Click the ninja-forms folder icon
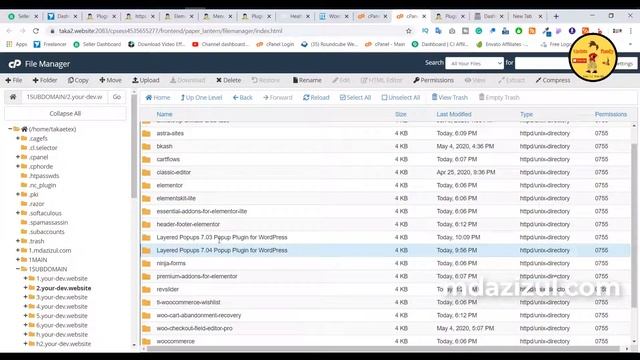 (x=146, y=264)
